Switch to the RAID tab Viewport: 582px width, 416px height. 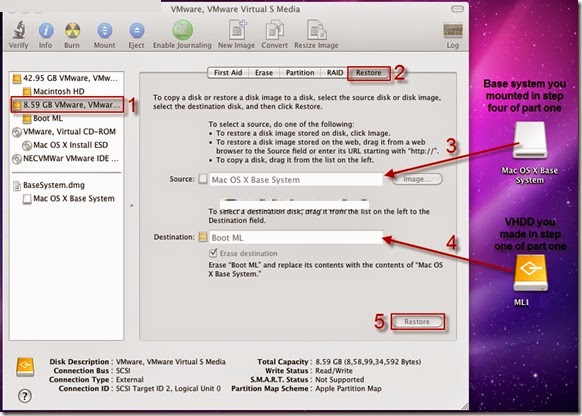(335, 73)
